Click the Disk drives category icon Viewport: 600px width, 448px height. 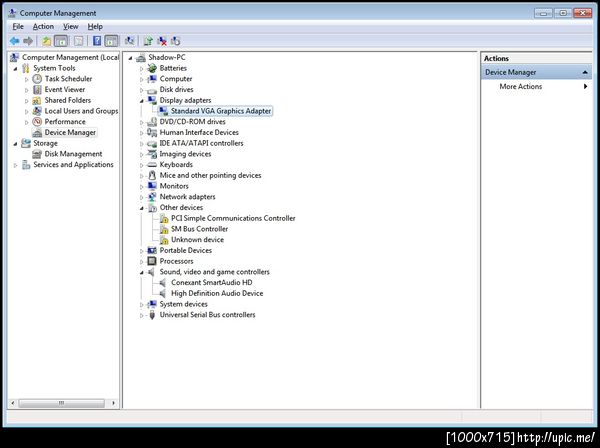click(152, 90)
